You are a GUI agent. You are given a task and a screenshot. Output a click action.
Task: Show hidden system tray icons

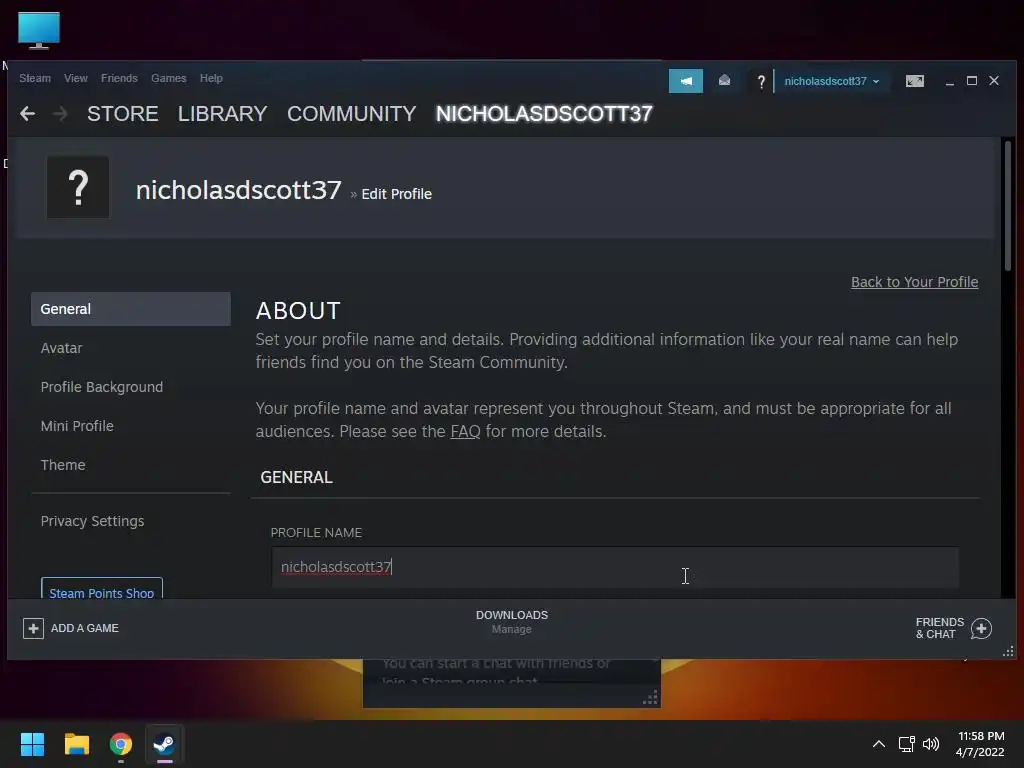[x=879, y=744]
